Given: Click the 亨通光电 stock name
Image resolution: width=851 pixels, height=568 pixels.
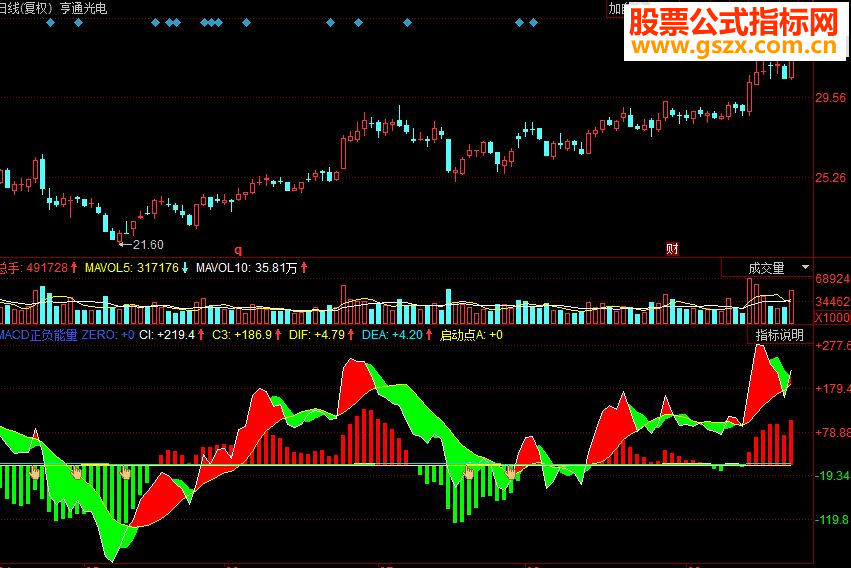Looking at the screenshot, I should (x=83, y=8).
